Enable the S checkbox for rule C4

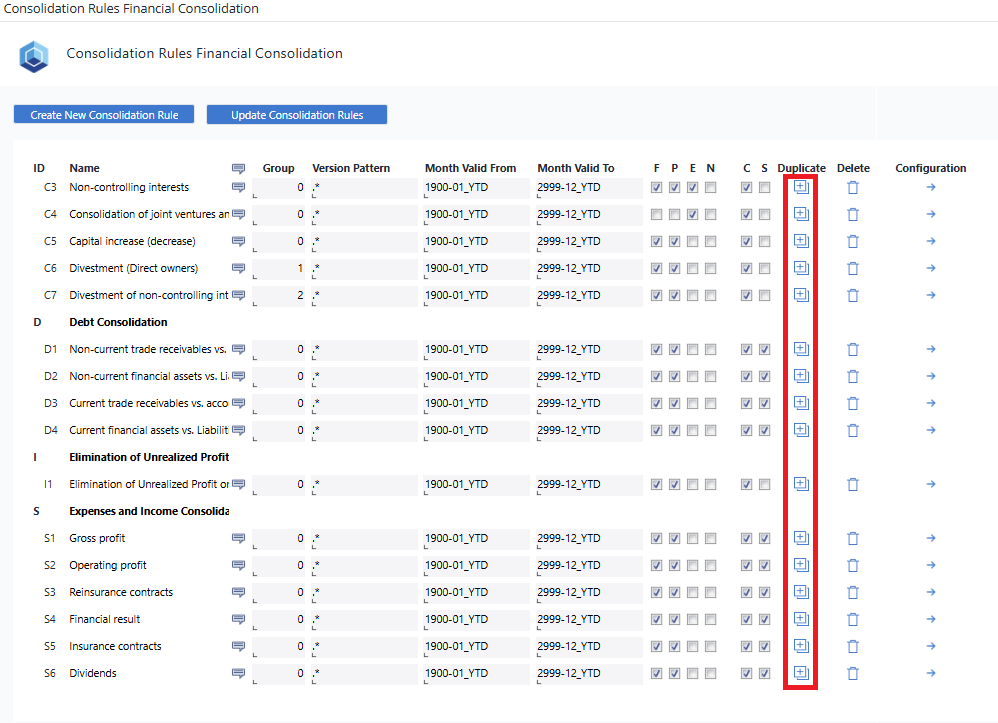tap(764, 214)
